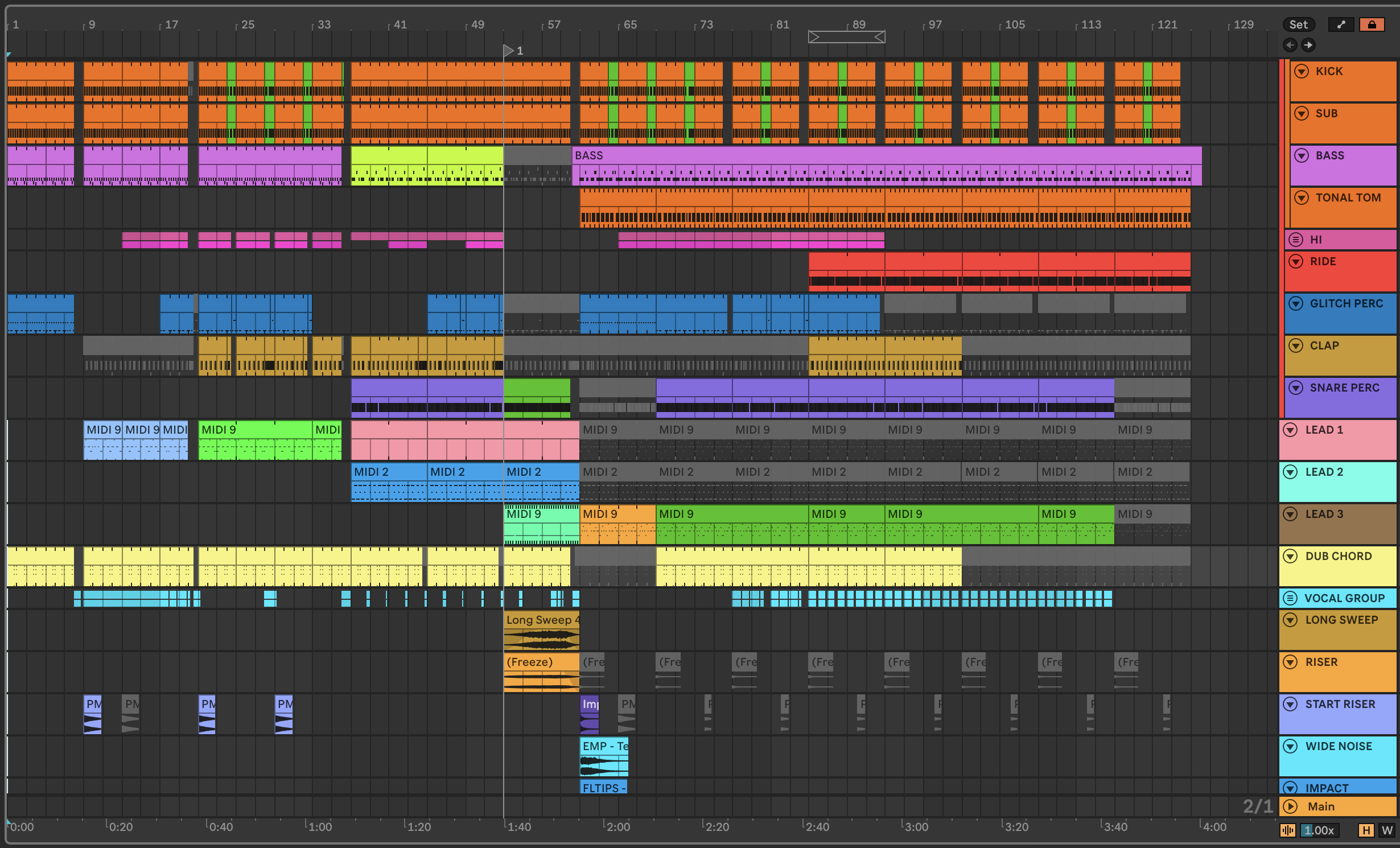Toggle the H optimize height button

[1366, 830]
